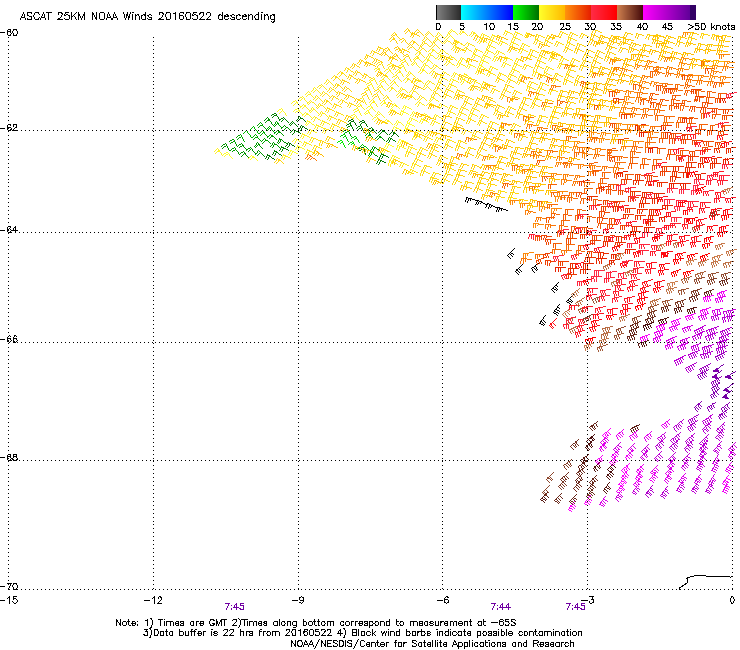Image resolution: width=740 pixels, height=650 pixels.
Task: Select the green 15-20 knots legend segment
Action: tap(526, 12)
